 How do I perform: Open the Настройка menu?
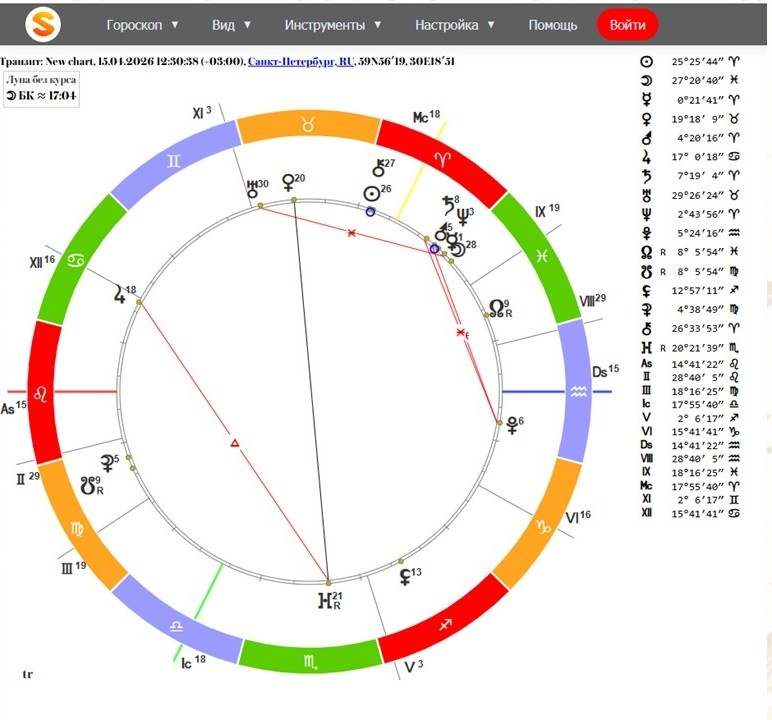coord(446,25)
